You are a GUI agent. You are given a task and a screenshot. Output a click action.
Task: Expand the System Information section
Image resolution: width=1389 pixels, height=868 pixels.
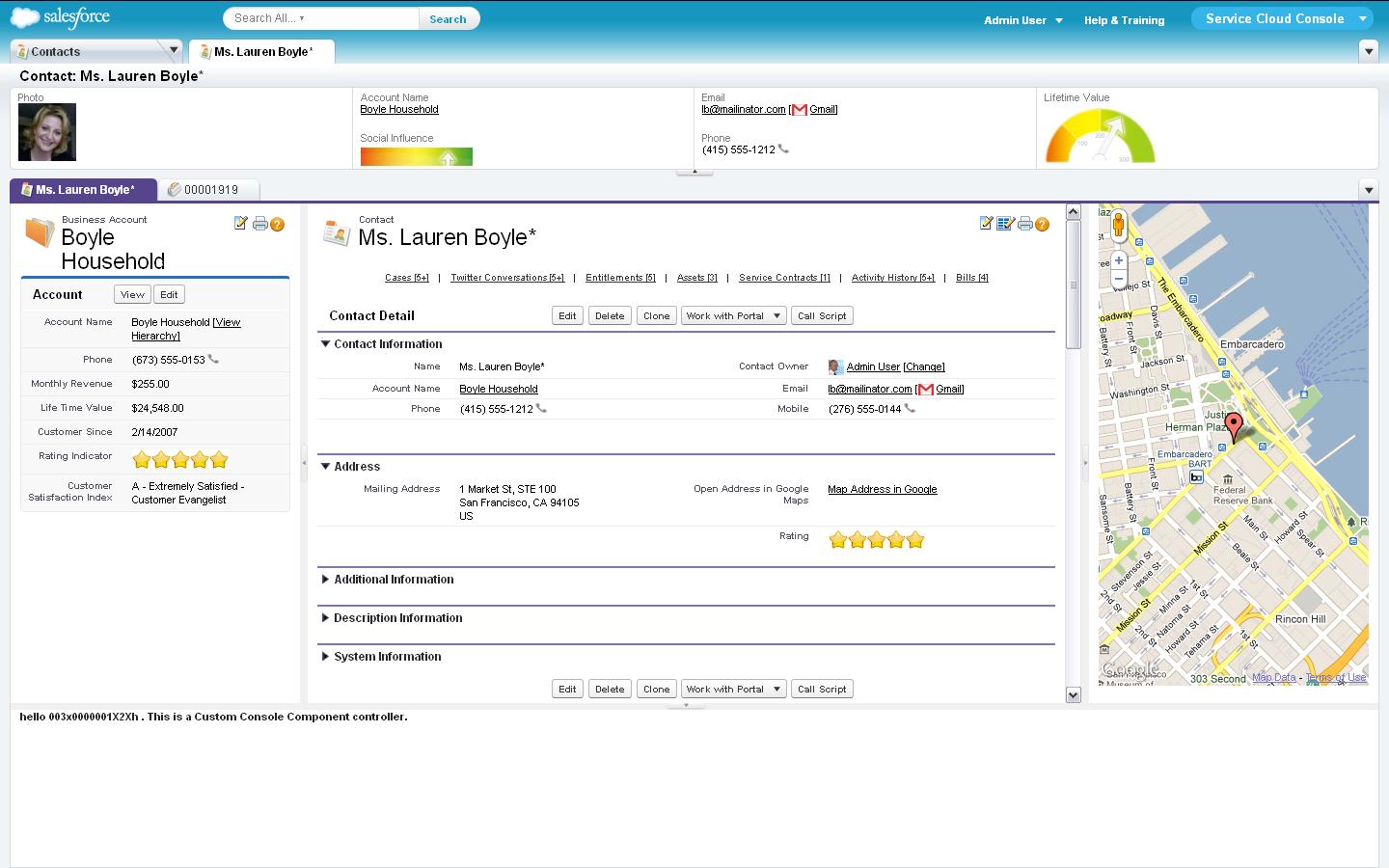326,657
